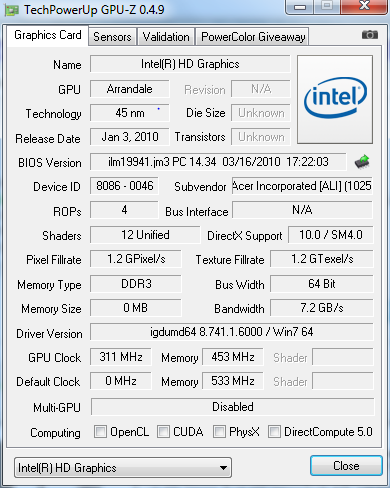The width and height of the screenshot is (390, 488).
Task: Click the Release Date field Jan 3, 2010
Action: (130, 137)
